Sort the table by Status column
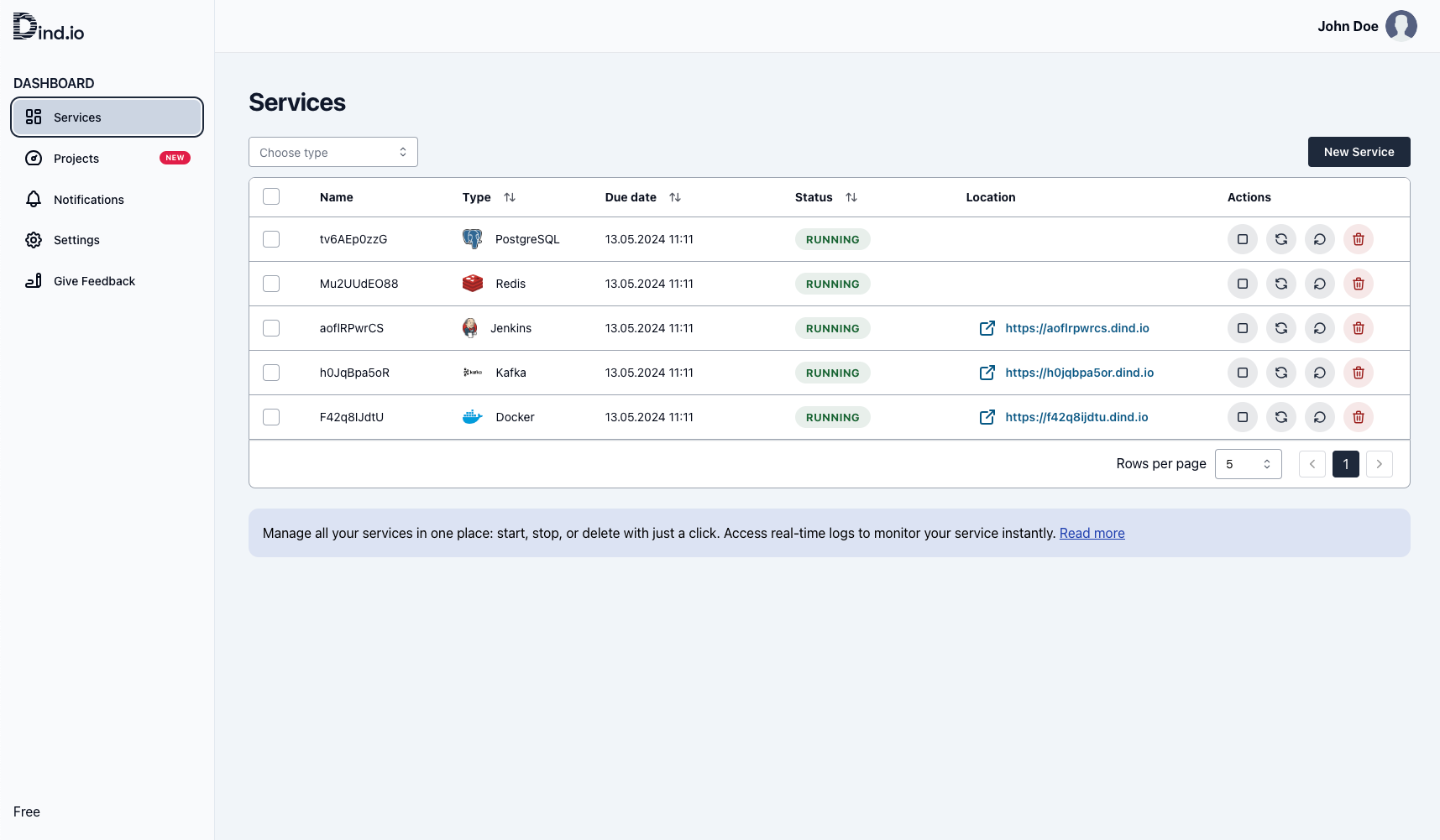Screen dimensions: 1440x840 pyautogui.click(x=851, y=197)
